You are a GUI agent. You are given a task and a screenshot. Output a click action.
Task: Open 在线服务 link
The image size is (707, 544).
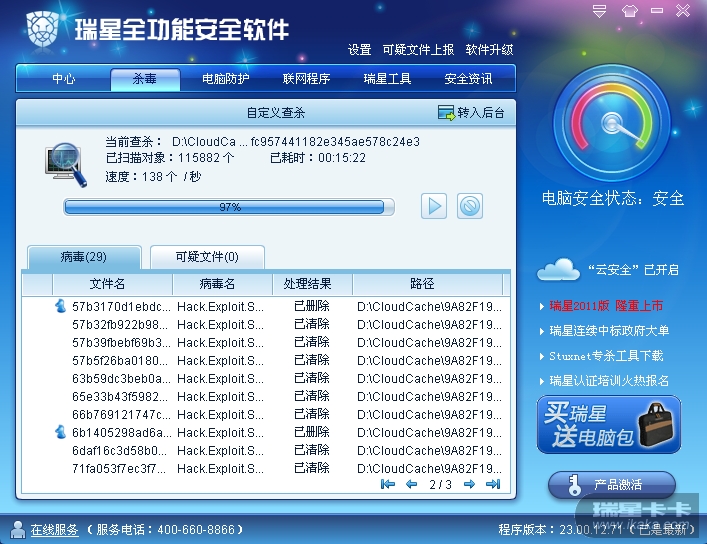point(55,530)
